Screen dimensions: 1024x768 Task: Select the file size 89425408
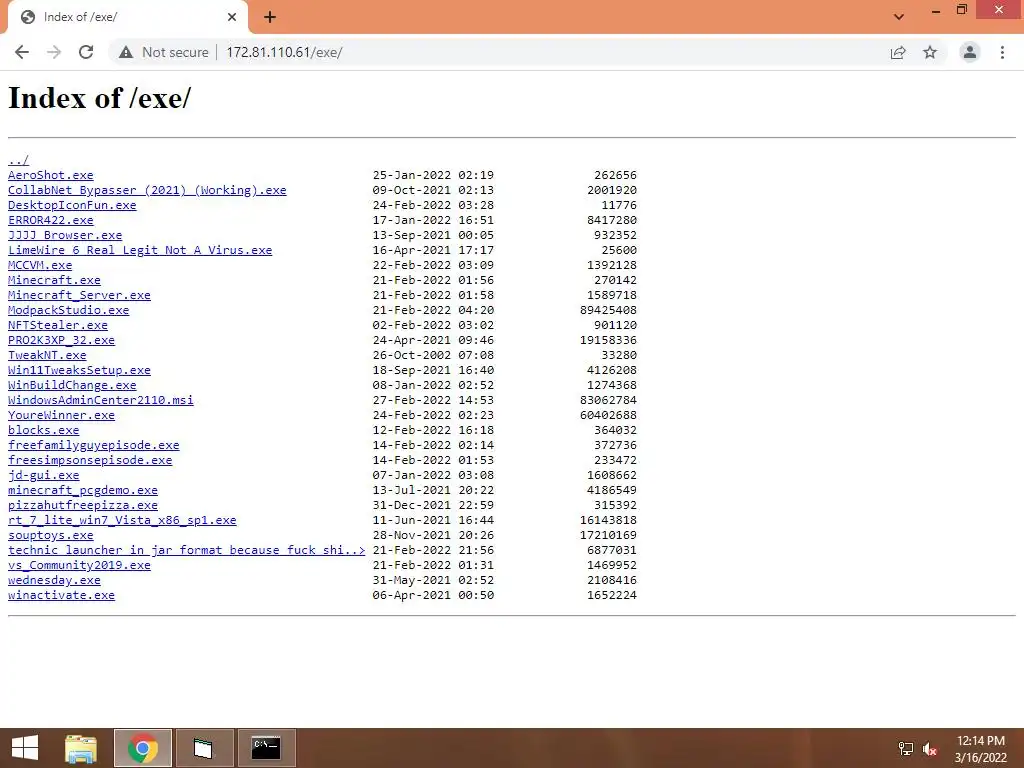608,310
